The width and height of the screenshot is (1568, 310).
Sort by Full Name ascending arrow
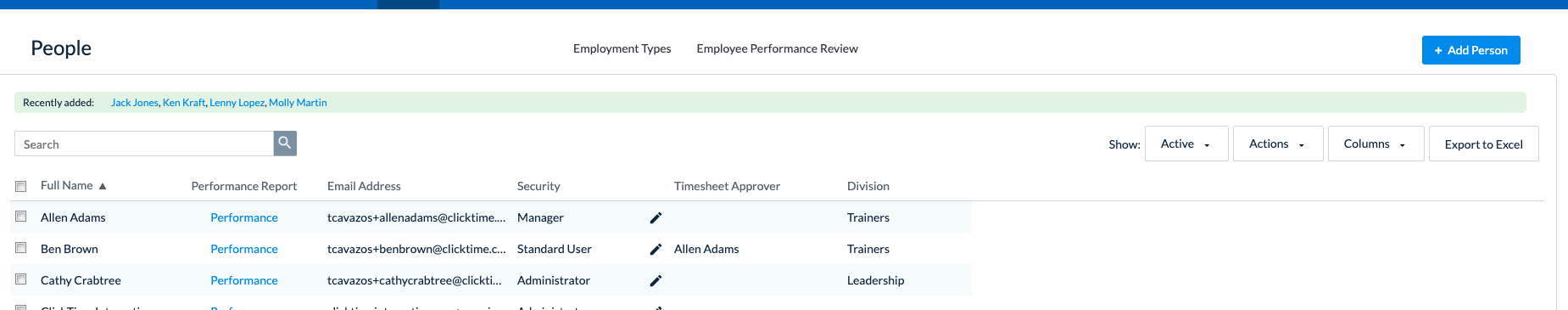tap(103, 186)
